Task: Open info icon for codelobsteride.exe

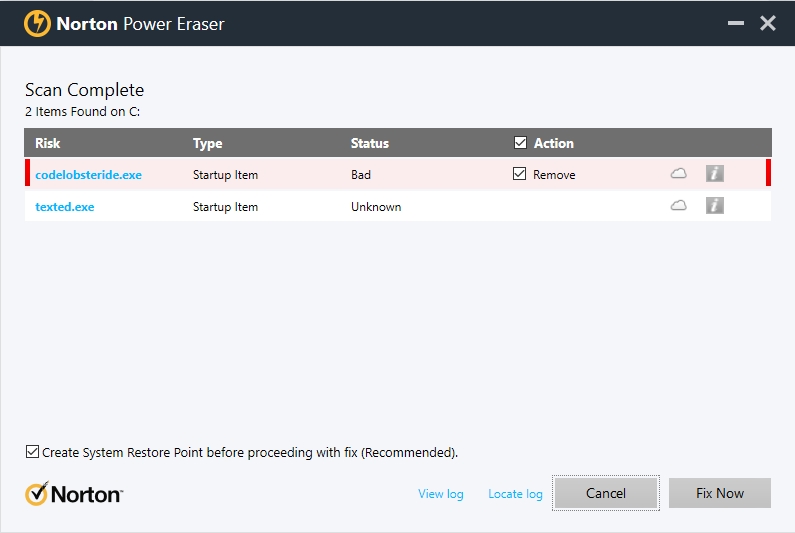Action: [714, 174]
